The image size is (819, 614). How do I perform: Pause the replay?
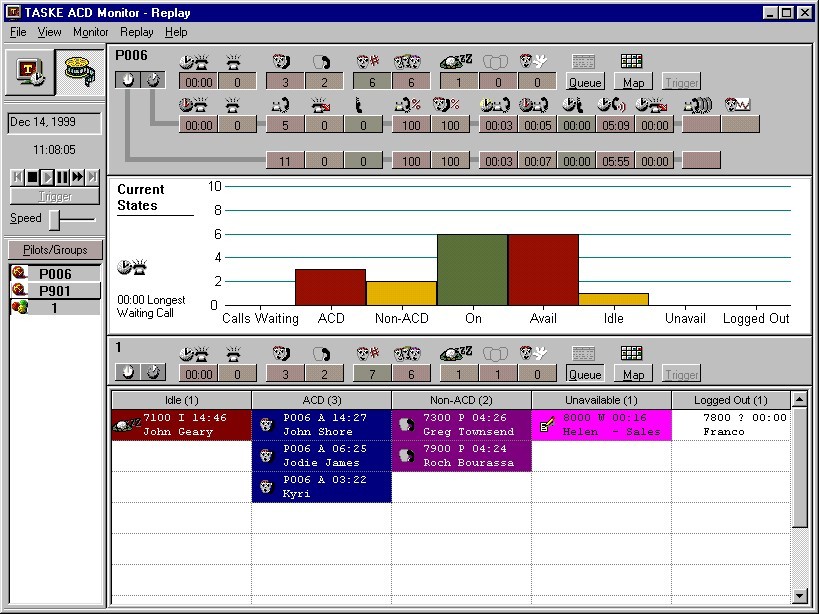click(62, 177)
